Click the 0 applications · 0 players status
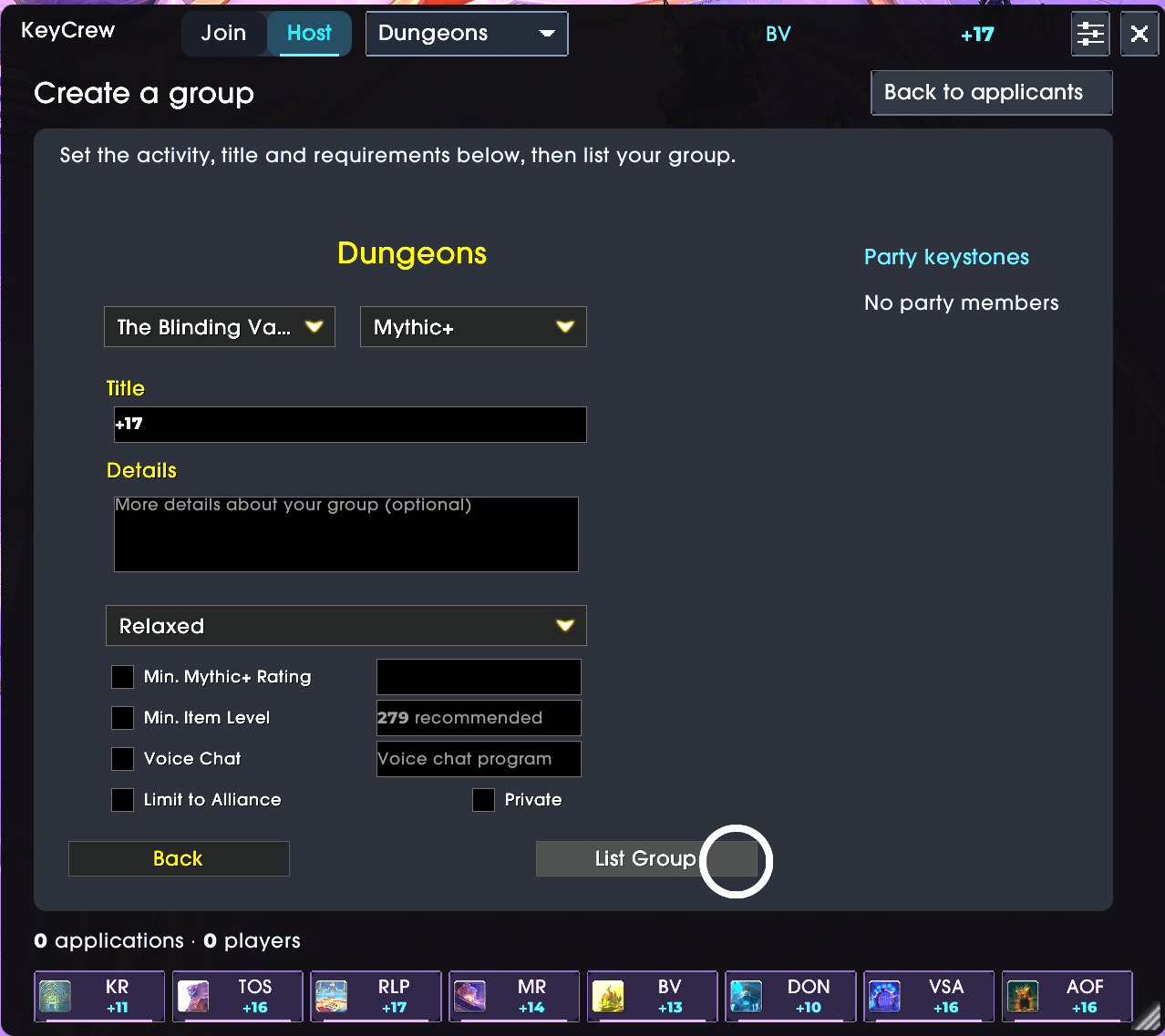Screen dimensions: 1165x1036 [168, 940]
